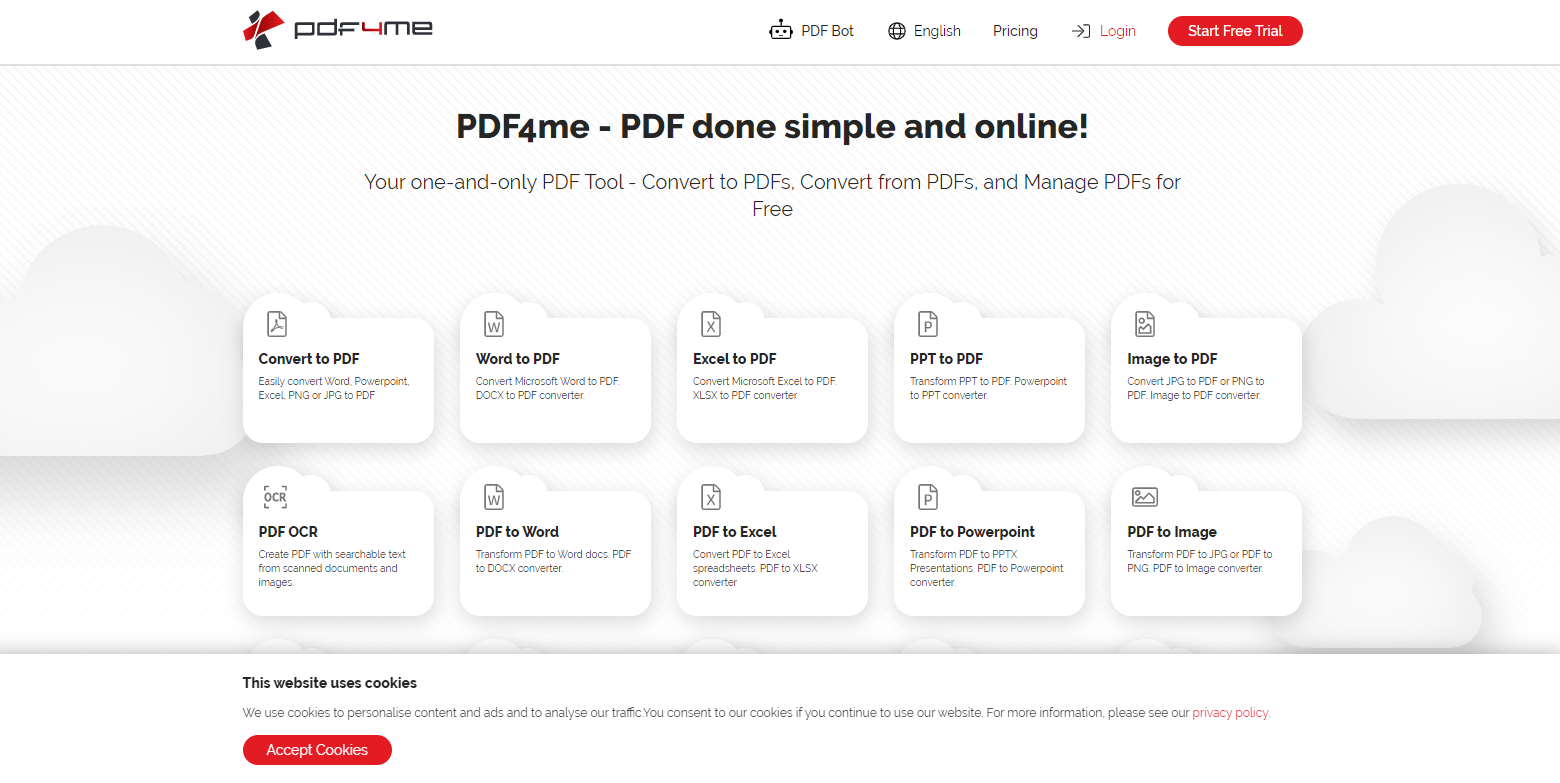This screenshot has width=1560, height=783.
Task: Click the 'Transform PDF to Word docs' description
Action: click(554, 561)
